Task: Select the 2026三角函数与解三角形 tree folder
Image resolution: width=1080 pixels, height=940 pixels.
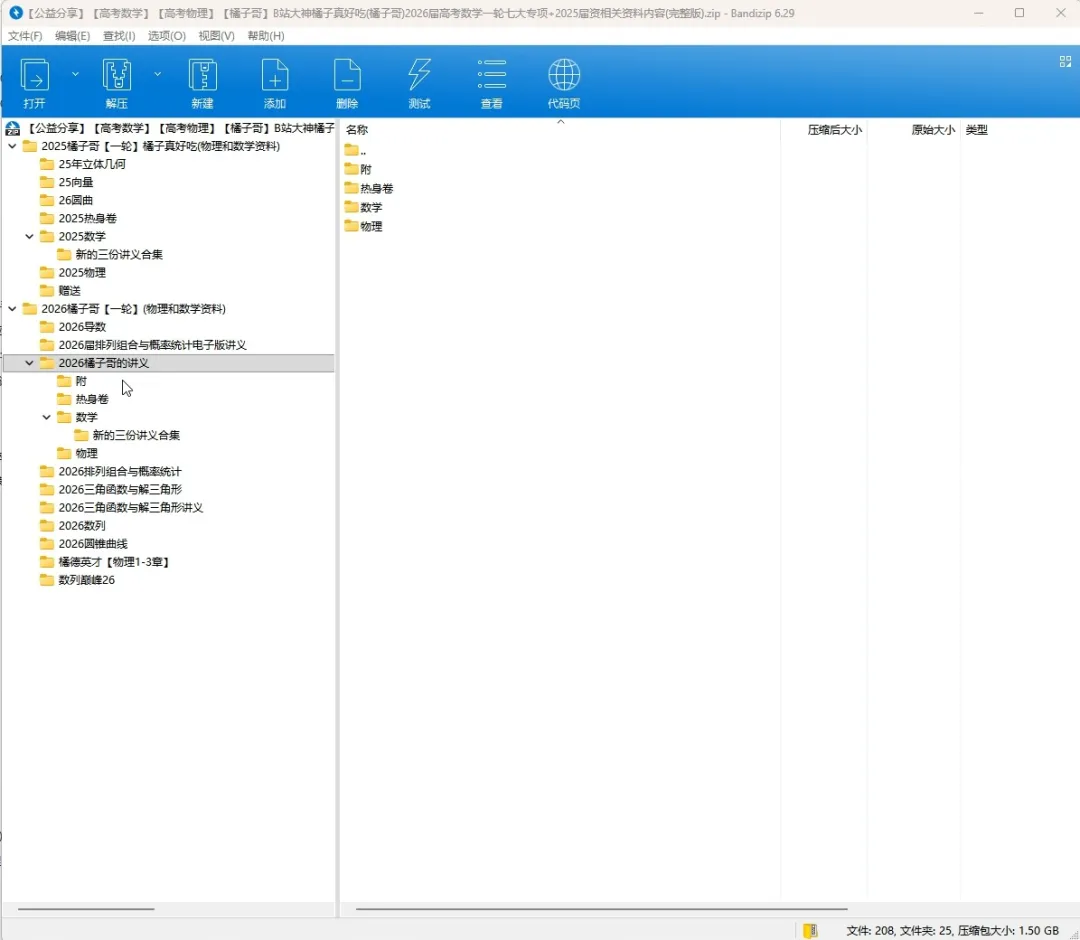Action: coord(111,489)
